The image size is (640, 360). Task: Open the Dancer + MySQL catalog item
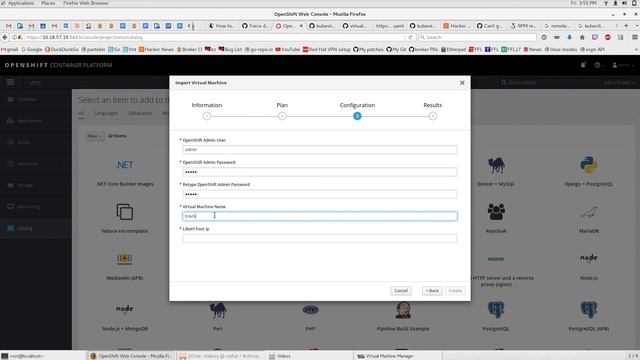[496, 172]
